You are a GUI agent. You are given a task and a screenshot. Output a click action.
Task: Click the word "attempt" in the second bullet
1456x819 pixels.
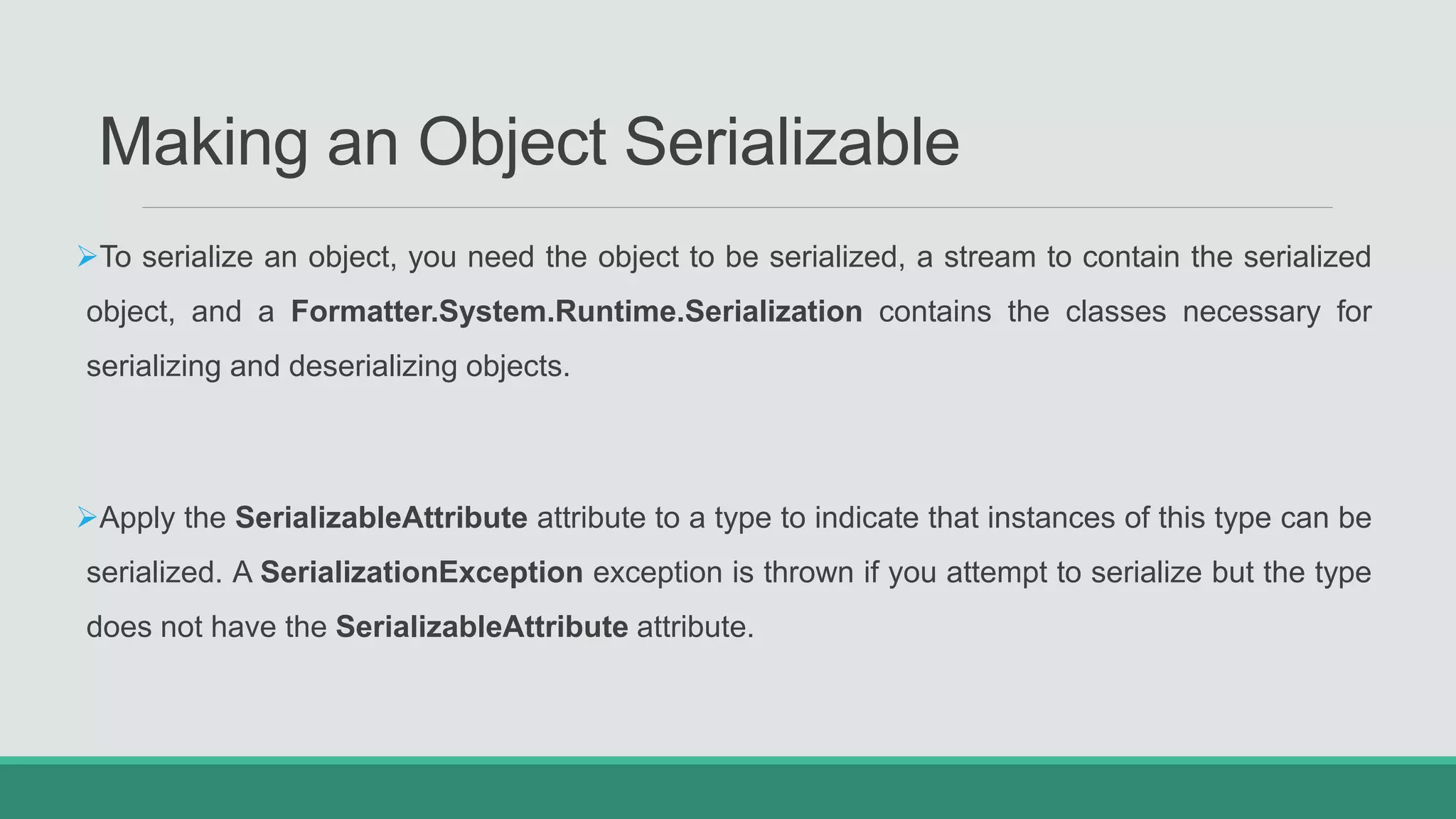click(996, 572)
